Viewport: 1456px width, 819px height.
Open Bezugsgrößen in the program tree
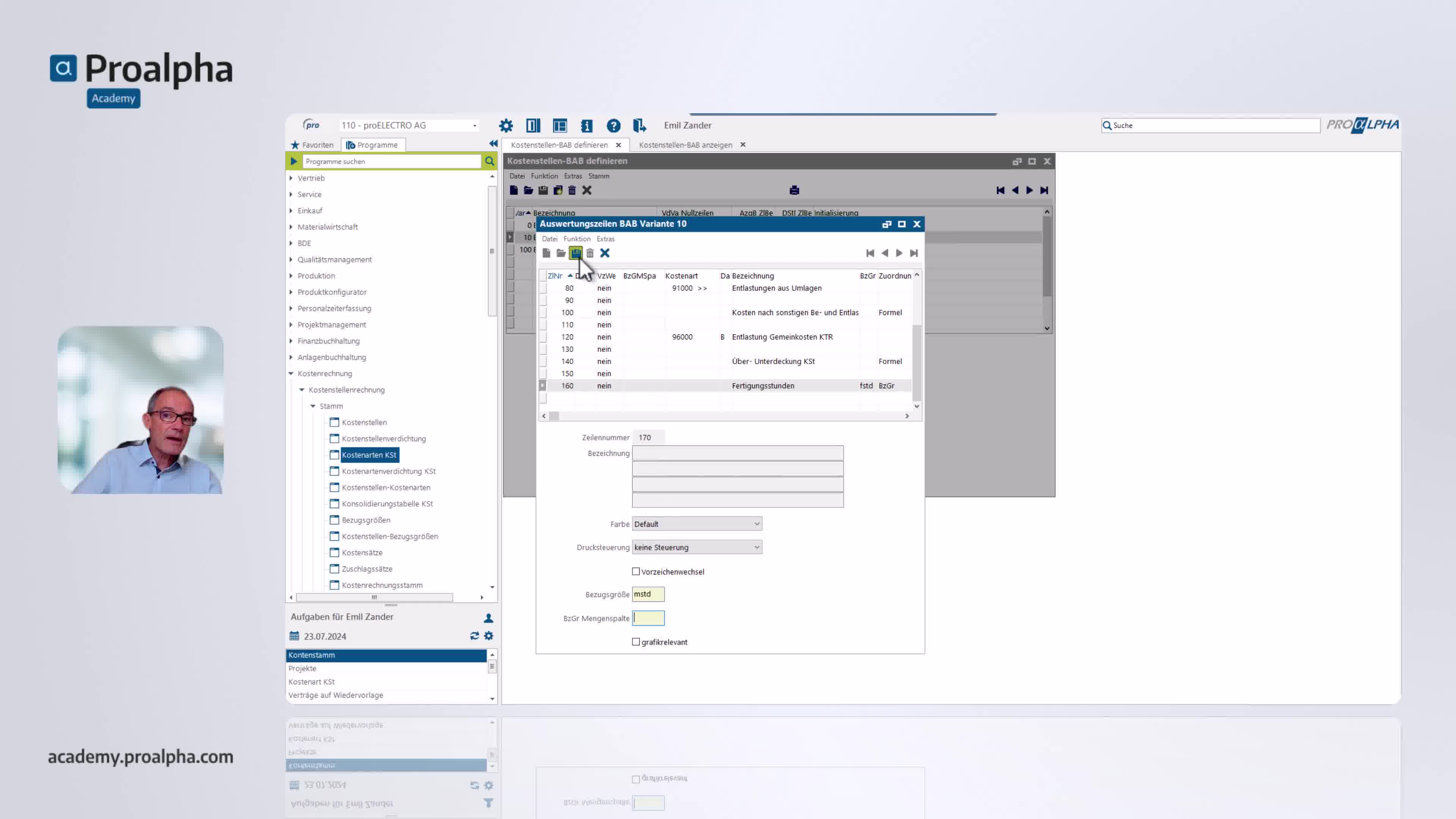(x=366, y=520)
